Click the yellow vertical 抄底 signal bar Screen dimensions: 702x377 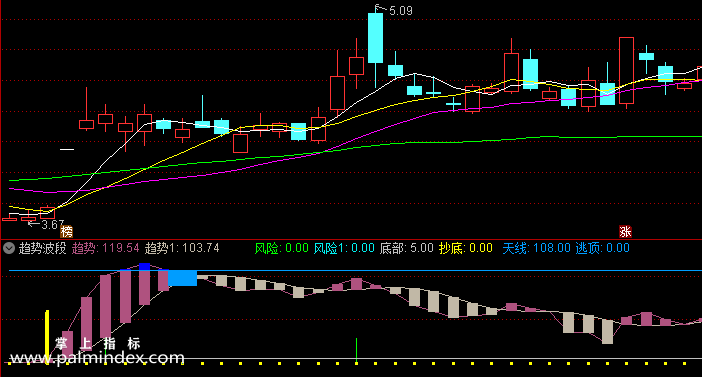(x=47, y=337)
